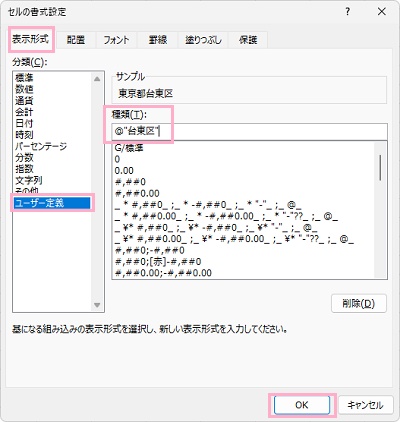
Task: Click the OK button
Action: pyautogui.click(x=302, y=405)
